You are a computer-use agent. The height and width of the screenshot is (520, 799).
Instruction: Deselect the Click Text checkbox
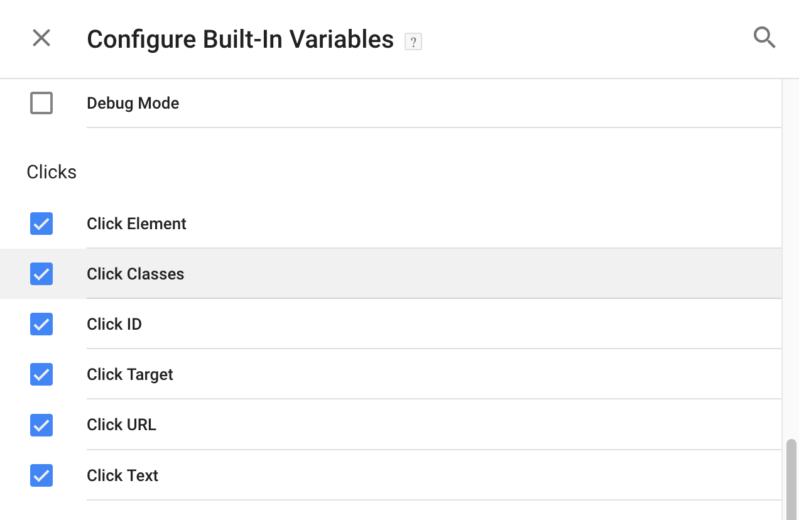click(x=41, y=475)
